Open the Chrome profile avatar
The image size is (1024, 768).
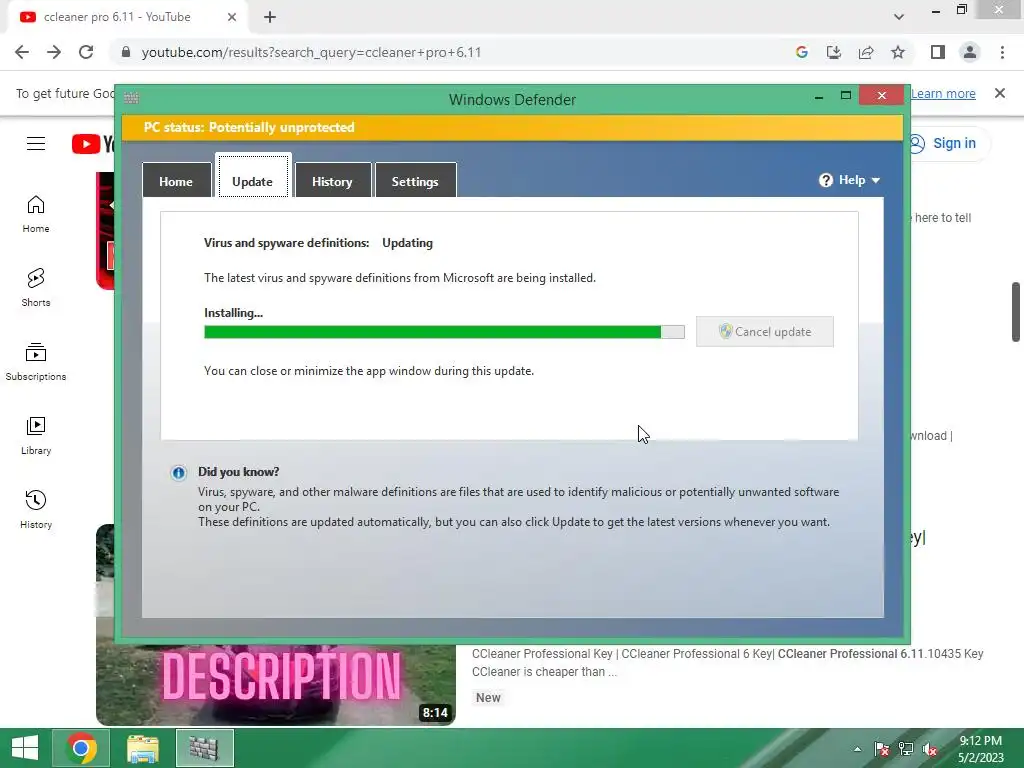click(970, 52)
